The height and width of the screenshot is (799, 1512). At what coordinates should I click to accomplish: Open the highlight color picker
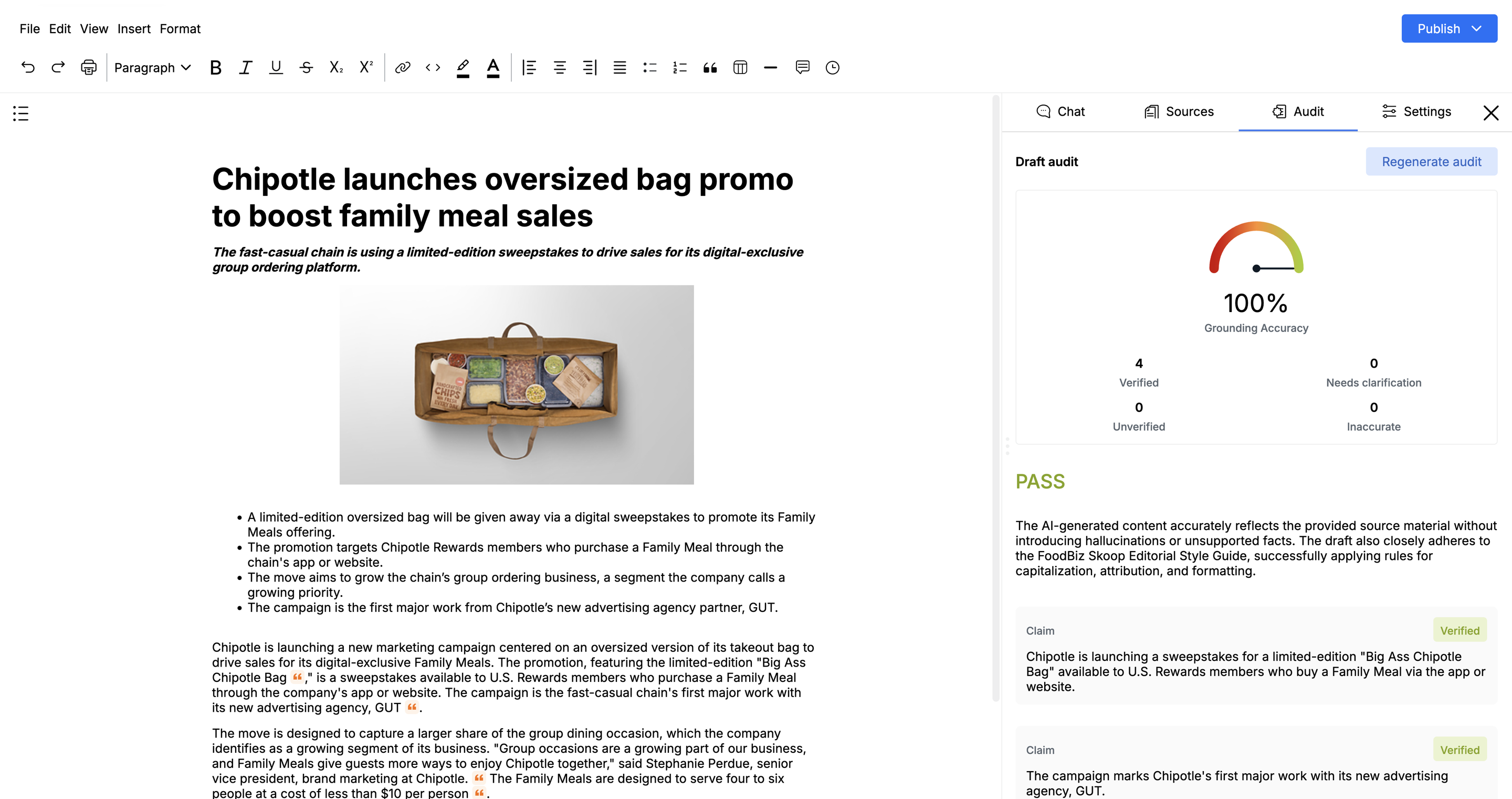[x=463, y=68]
